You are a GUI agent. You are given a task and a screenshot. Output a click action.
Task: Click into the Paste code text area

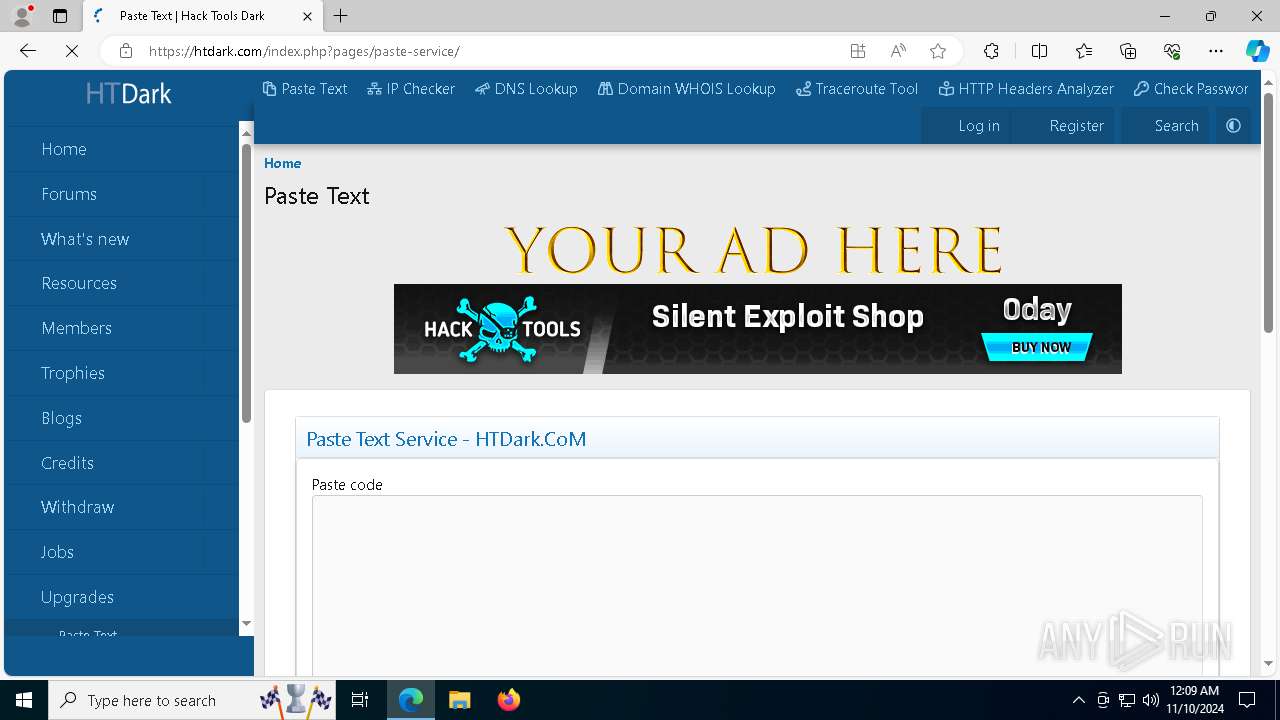757,585
